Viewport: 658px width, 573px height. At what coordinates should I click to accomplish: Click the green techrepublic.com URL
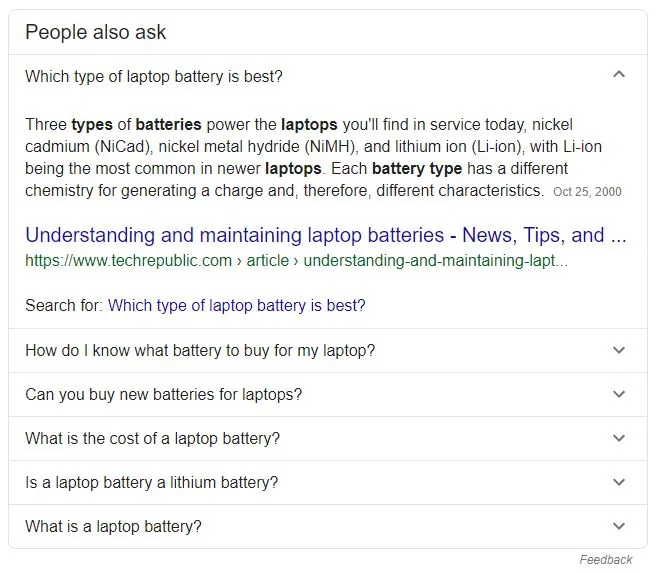tap(296, 261)
